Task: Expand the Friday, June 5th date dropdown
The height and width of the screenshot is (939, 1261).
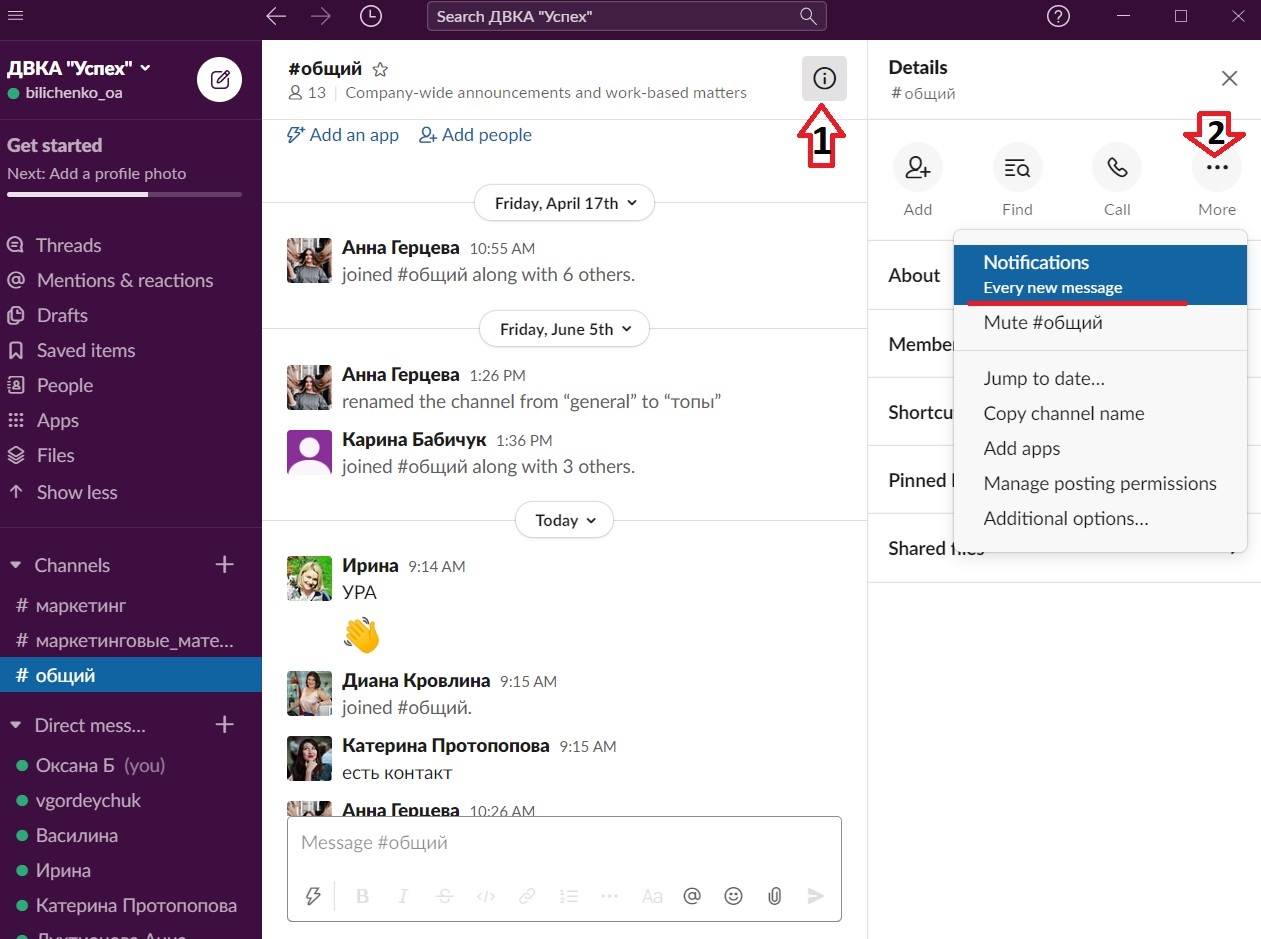Action: pyautogui.click(x=564, y=329)
